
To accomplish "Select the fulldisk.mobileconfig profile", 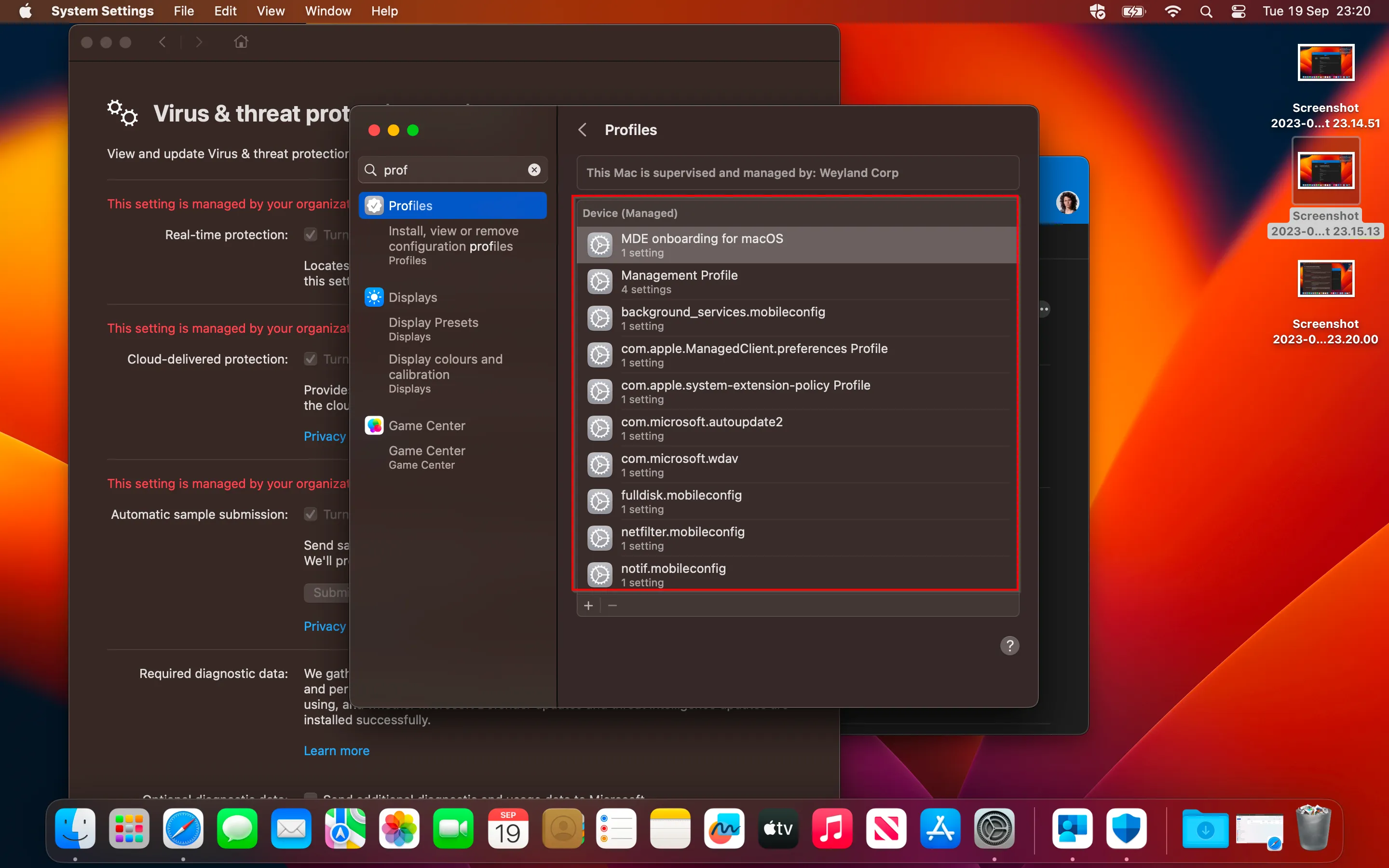I will point(797,502).
